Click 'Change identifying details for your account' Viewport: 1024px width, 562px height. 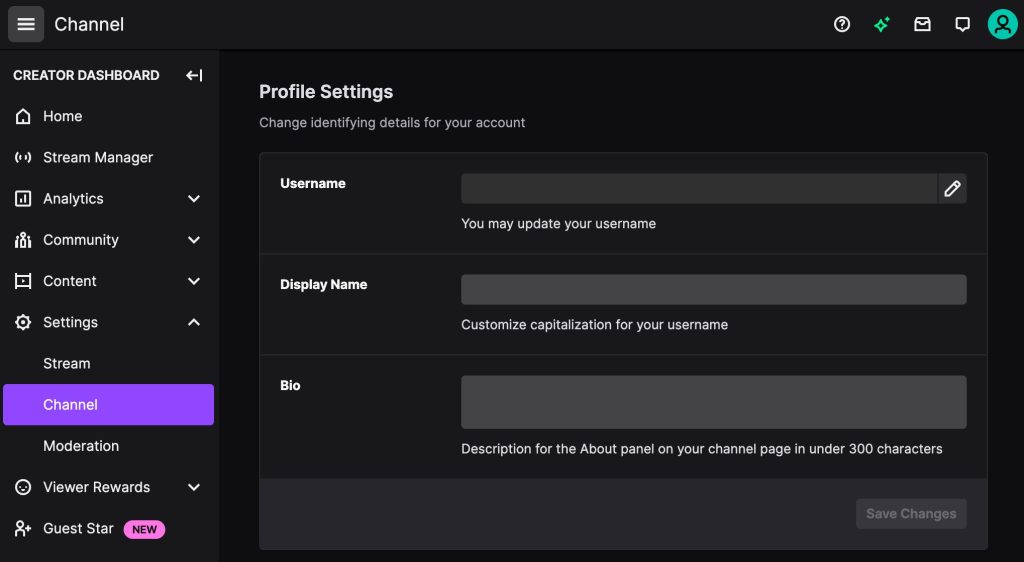pos(392,123)
